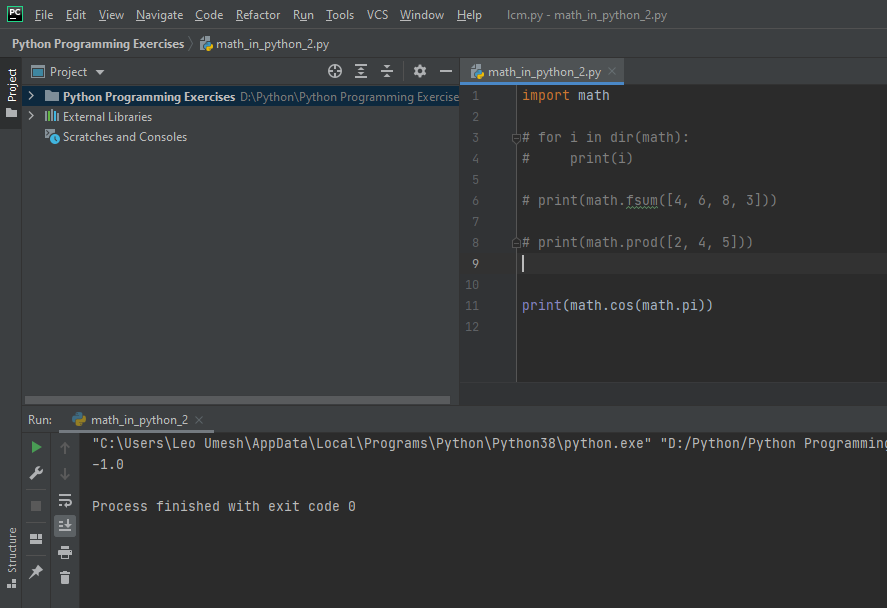Click the External Libraries icon

click(x=52, y=116)
